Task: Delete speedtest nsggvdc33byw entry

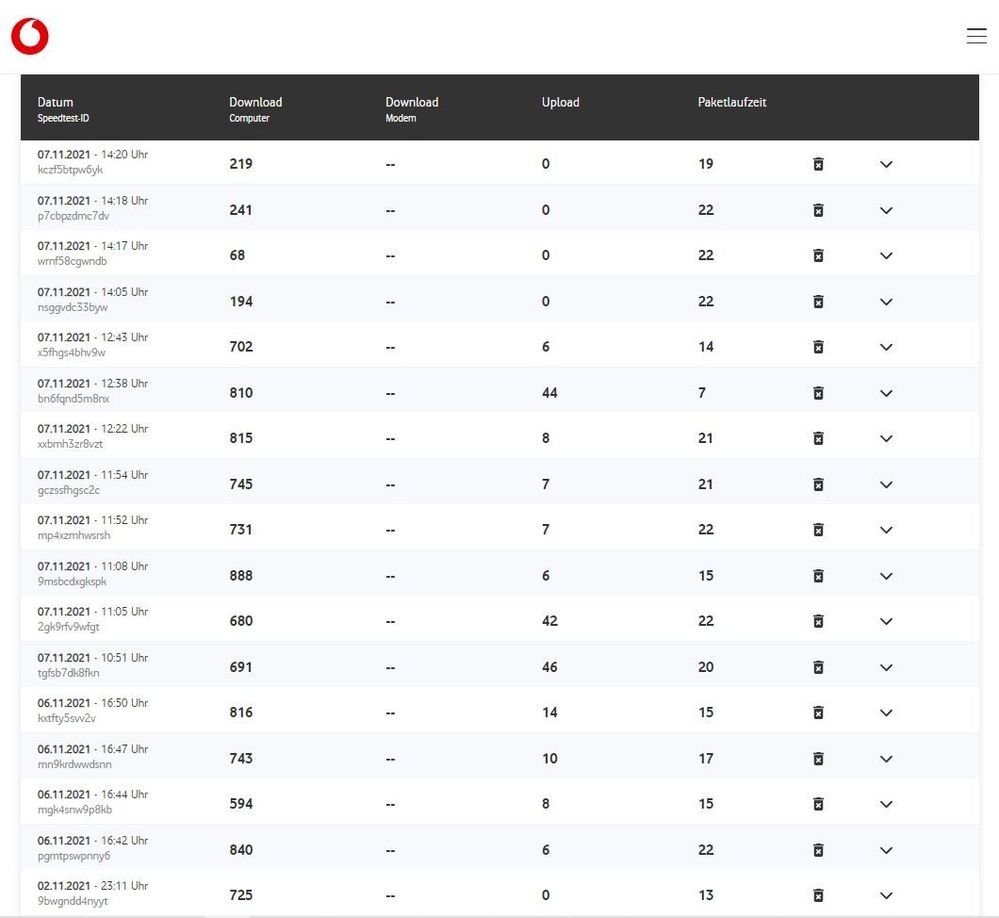Action: coord(819,301)
